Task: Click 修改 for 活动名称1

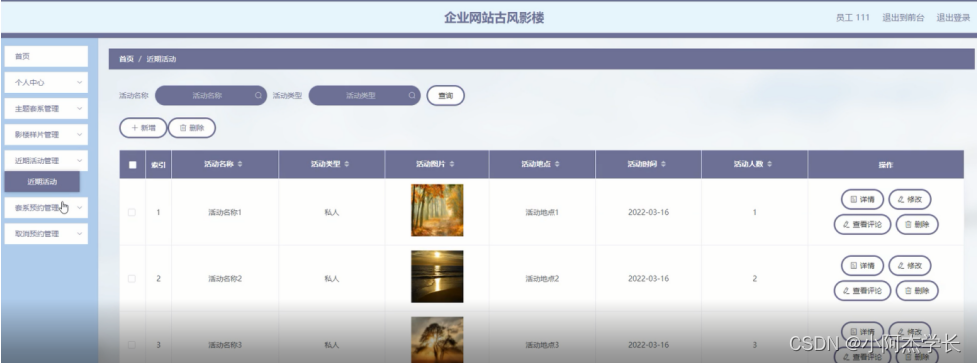Action: pyautogui.click(x=910, y=199)
